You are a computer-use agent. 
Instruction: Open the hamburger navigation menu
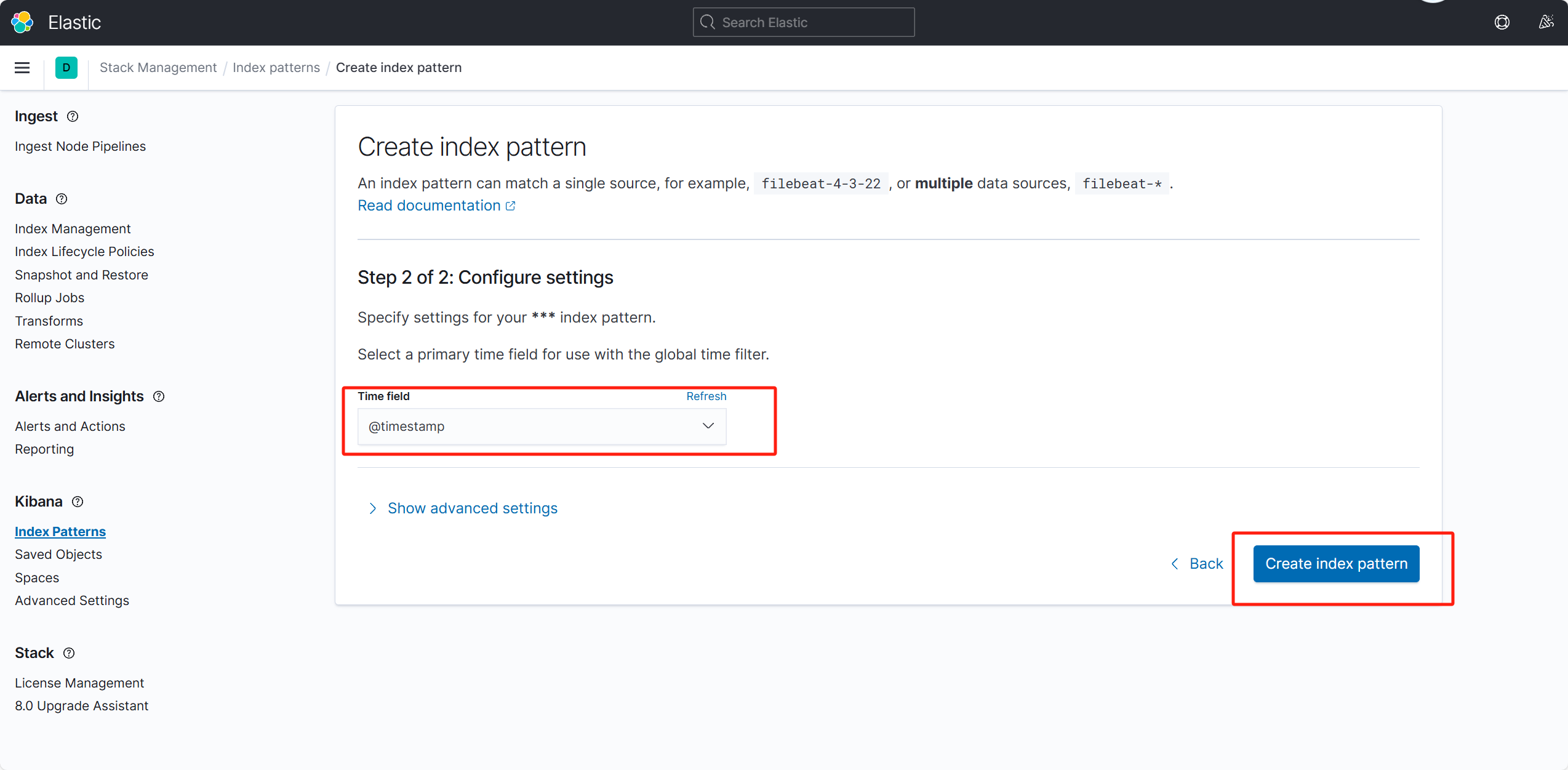(22, 68)
